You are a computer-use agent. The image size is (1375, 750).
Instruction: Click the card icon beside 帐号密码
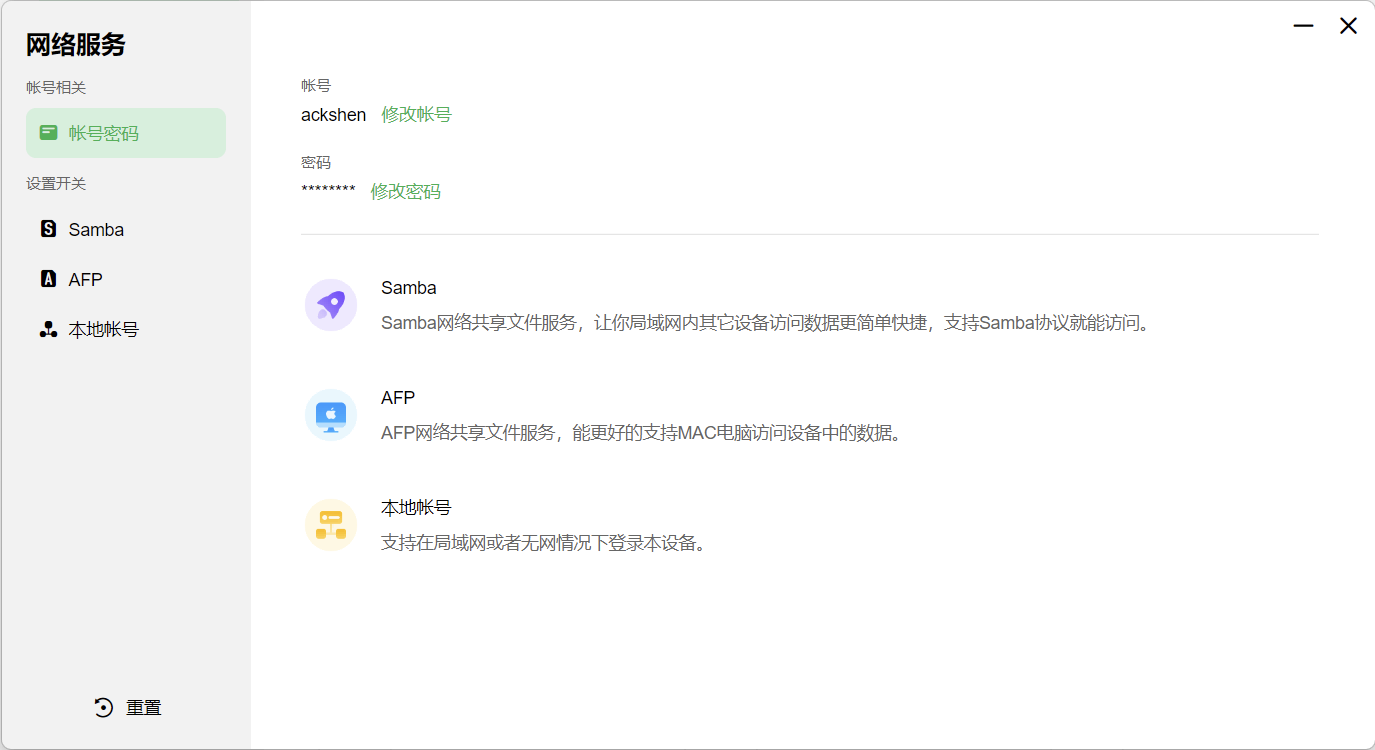tap(48, 133)
